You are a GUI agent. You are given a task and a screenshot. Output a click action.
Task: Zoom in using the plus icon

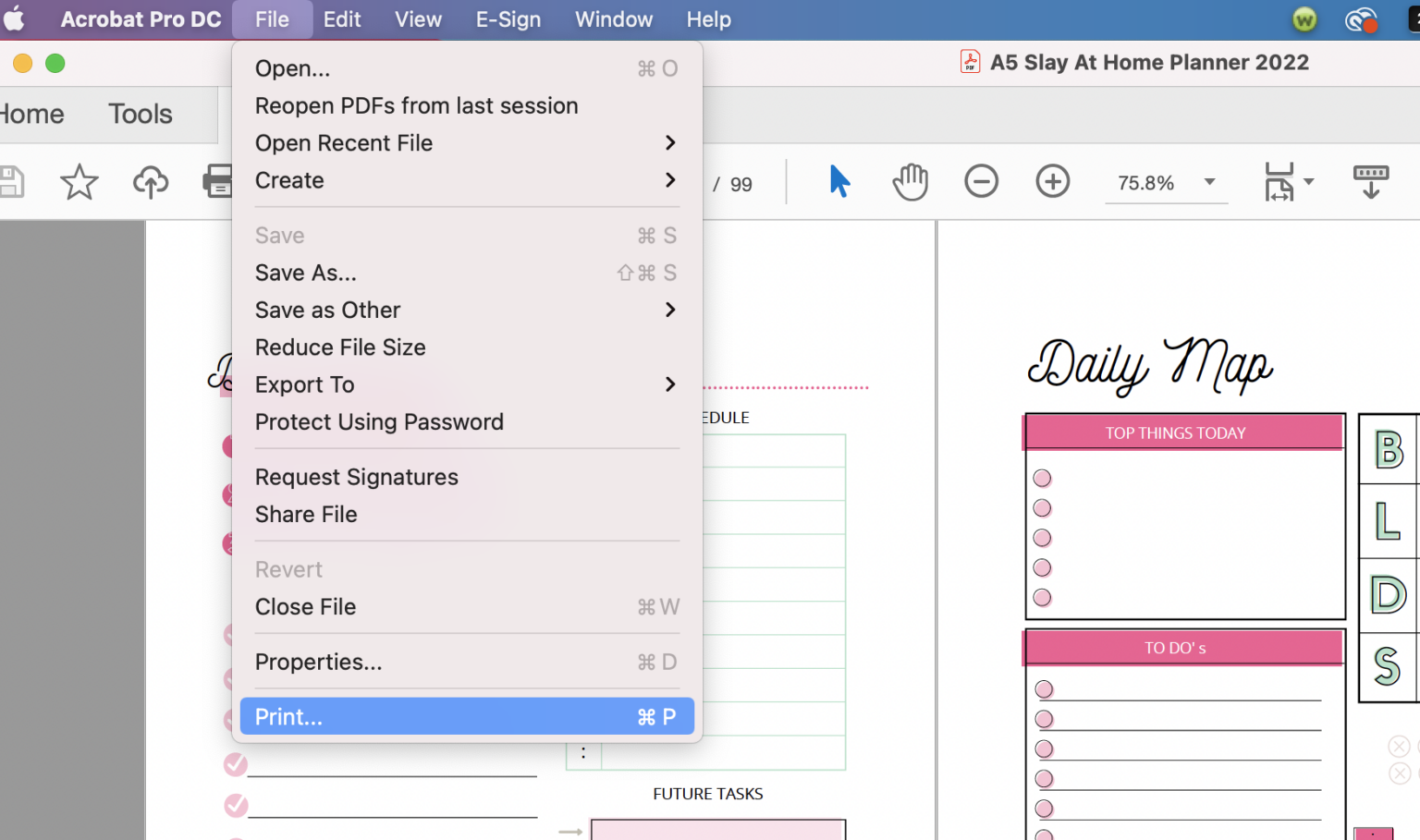pyautogui.click(x=1053, y=182)
